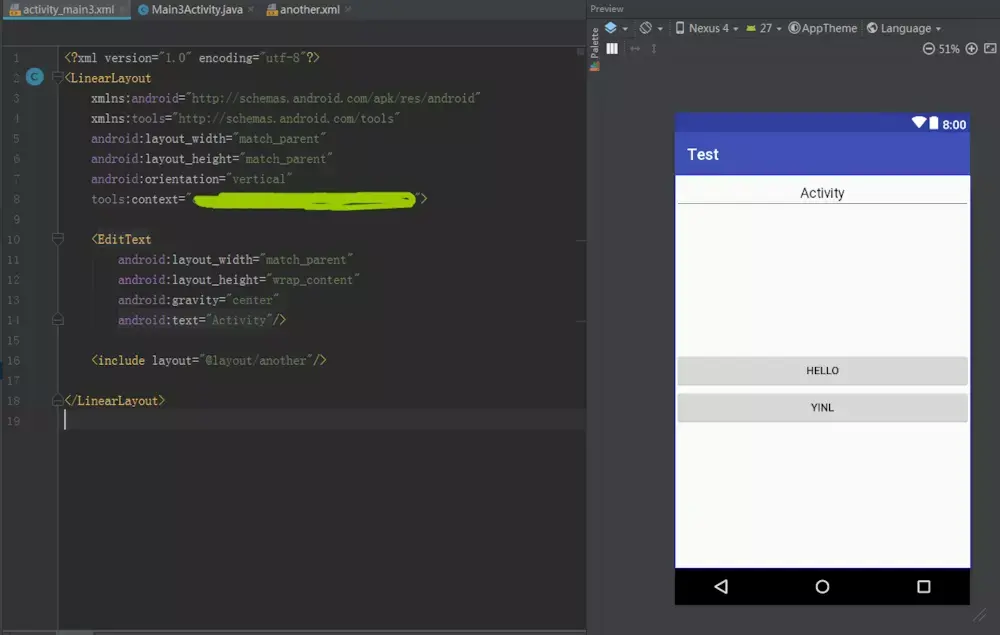Click the Activity text field in preview
Screen dimensions: 1000x635
click(822, 193)
